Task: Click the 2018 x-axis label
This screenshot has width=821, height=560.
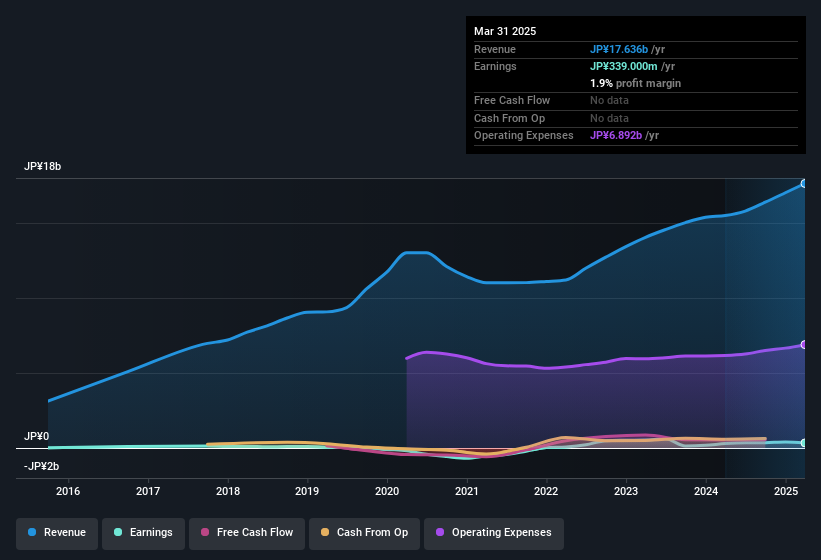Action: click(228, 491)
